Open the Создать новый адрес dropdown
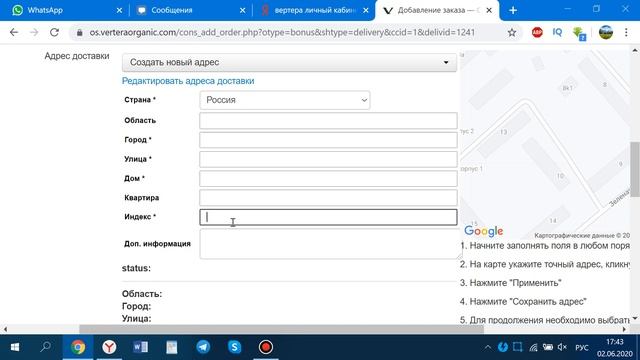 click(289, 62)
